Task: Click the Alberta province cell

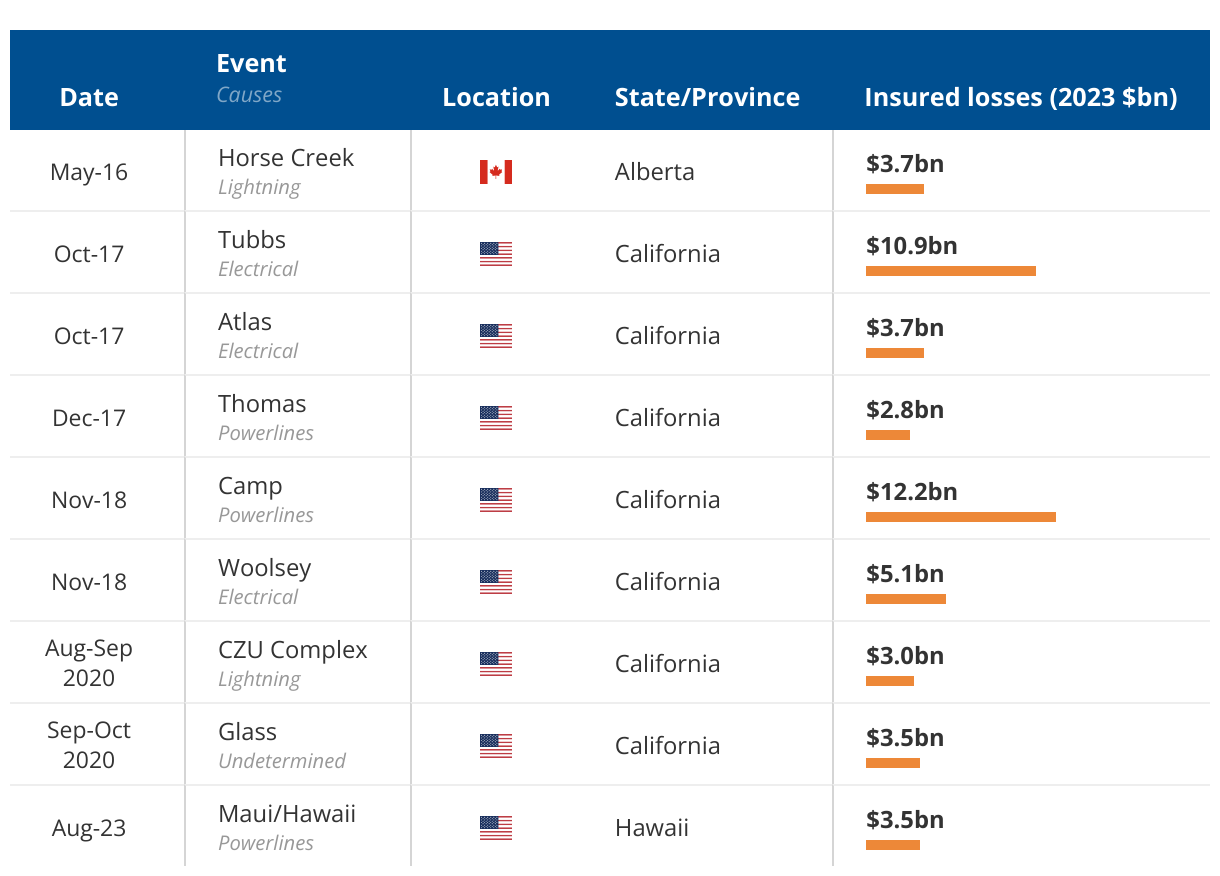Action: point(654,172)
